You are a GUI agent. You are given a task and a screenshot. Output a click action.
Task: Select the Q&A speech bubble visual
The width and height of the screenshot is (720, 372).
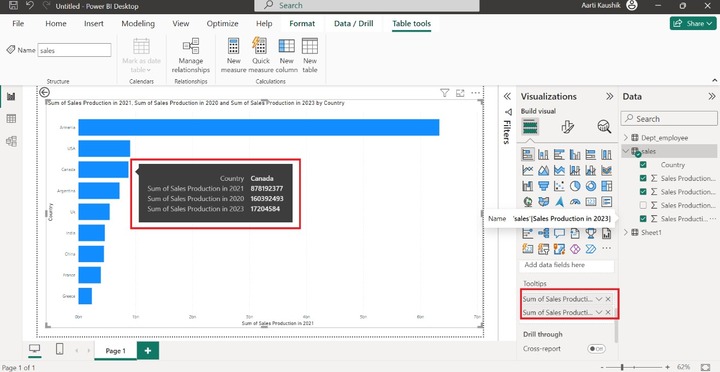point(559,233)
